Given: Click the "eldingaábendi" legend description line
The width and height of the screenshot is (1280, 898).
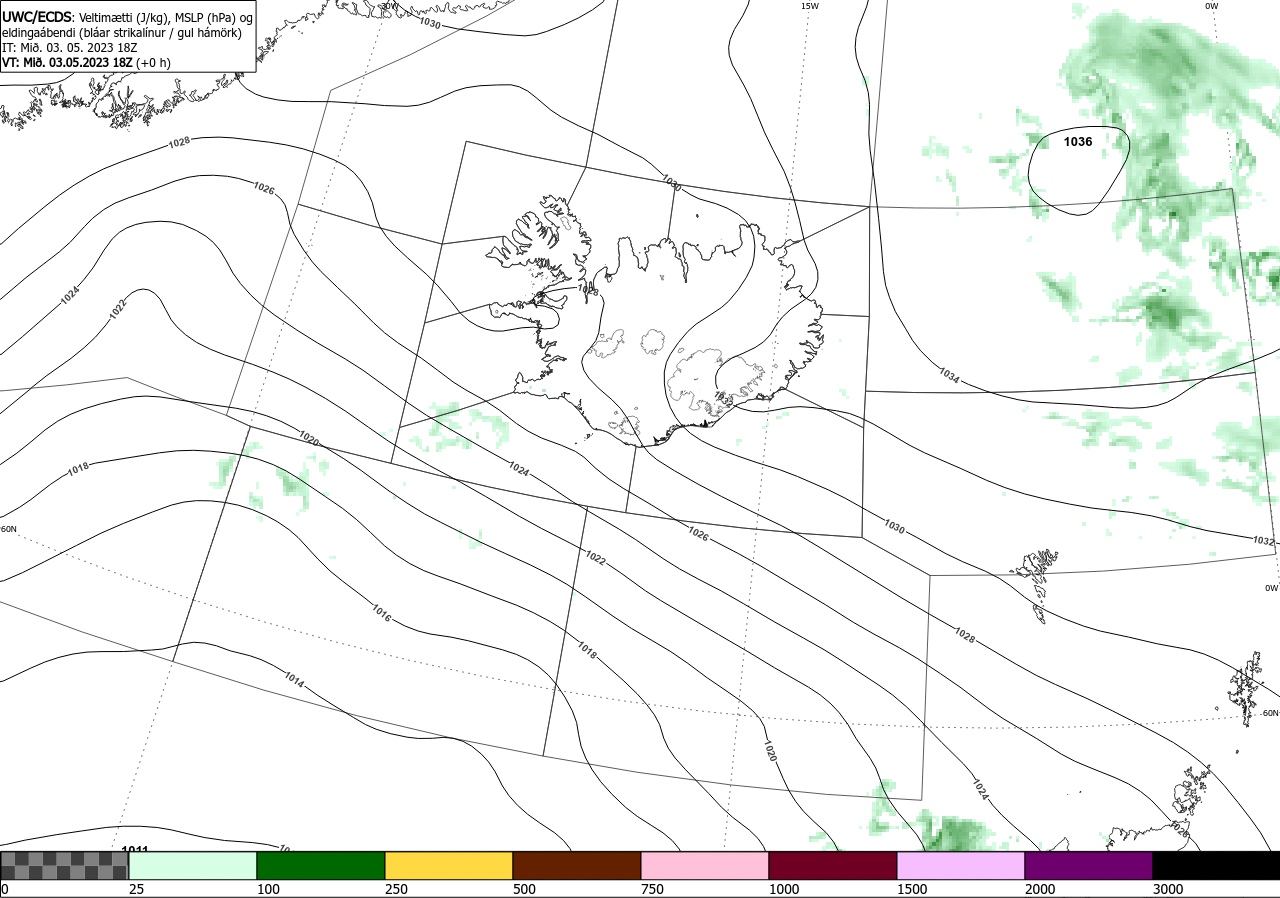Looking at the screenshot, I should pos(120,33).
